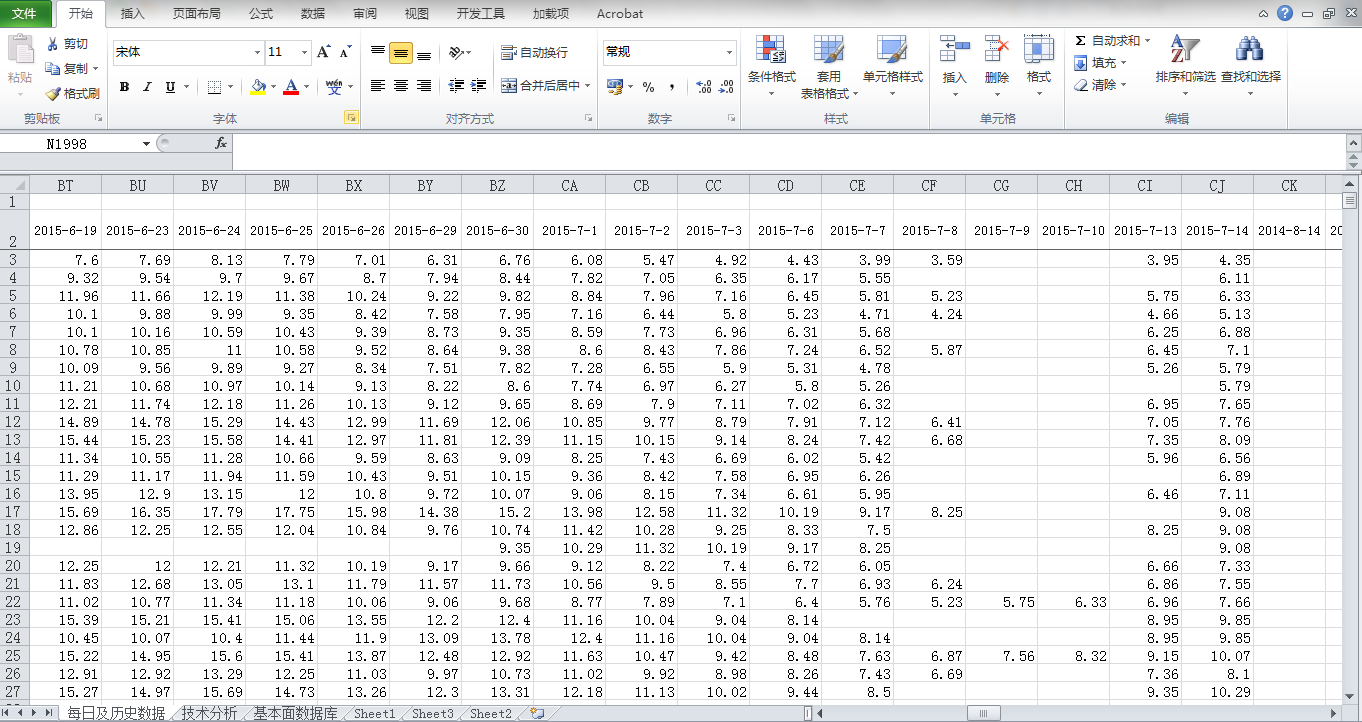Toggle underline formatting
Screen dimensions: 1362x722
tap(170, 87)
